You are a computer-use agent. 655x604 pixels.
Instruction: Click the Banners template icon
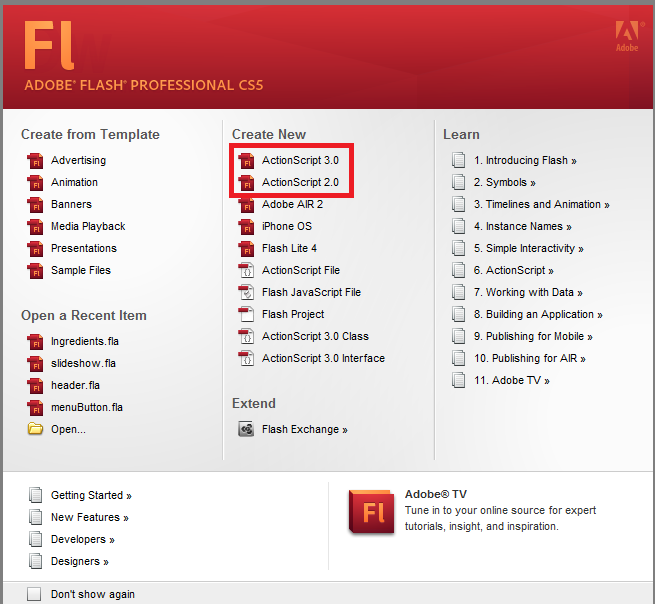point(36,205)
